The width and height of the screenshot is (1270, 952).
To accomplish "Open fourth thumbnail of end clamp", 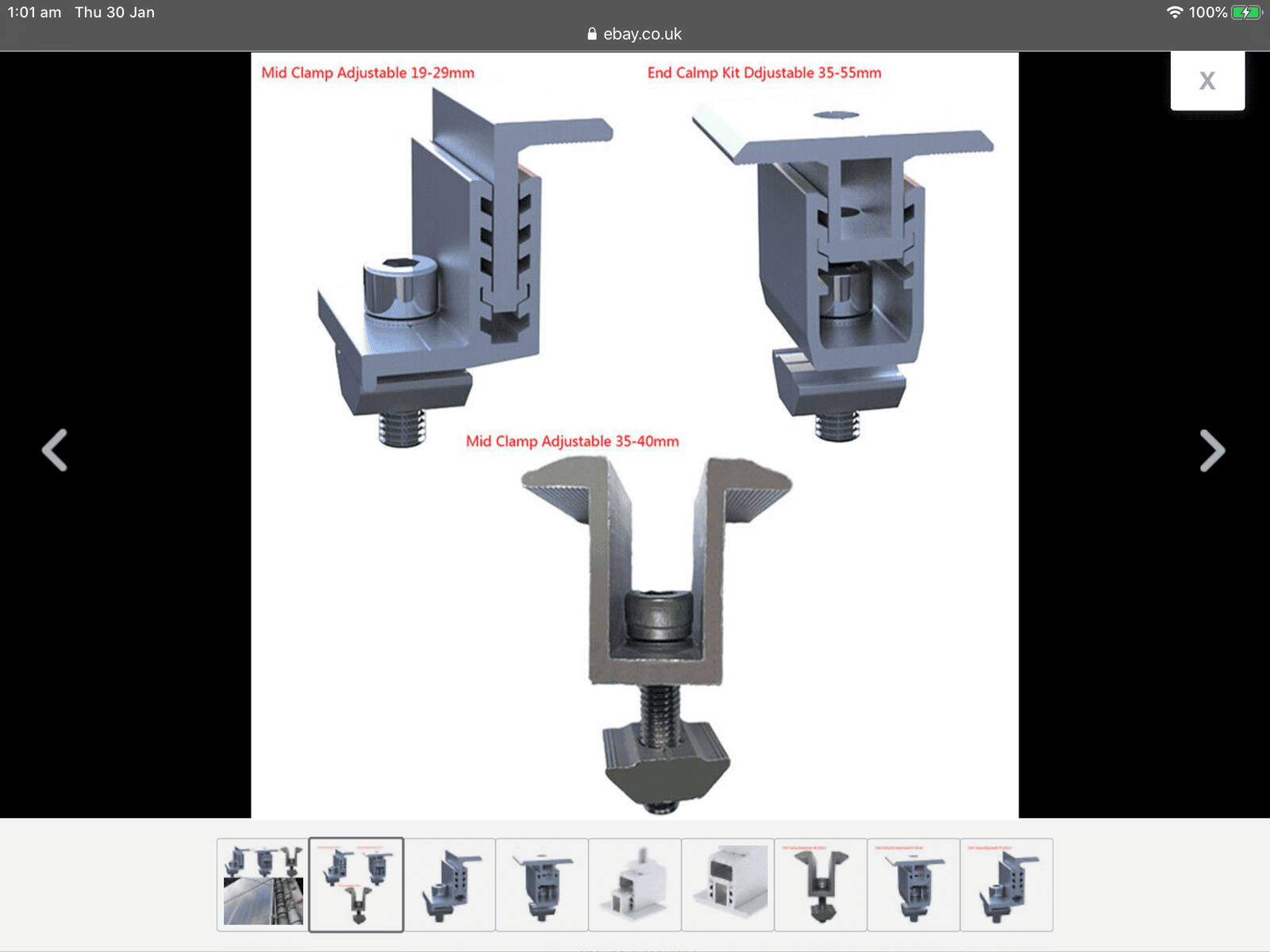I will pos(542,885).
